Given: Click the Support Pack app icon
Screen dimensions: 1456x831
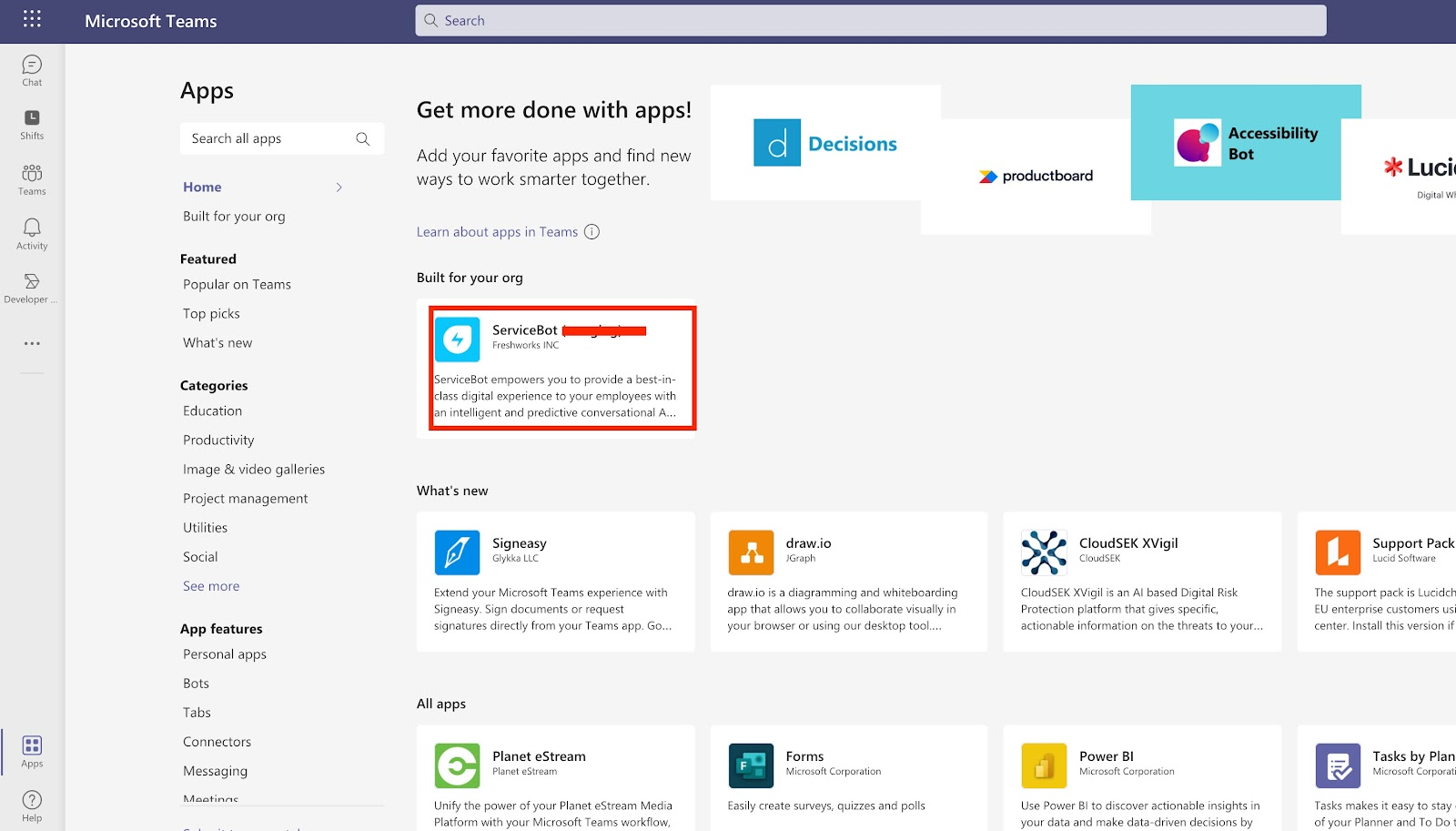Looking at the screenshot, I should tap(1338, 552).
